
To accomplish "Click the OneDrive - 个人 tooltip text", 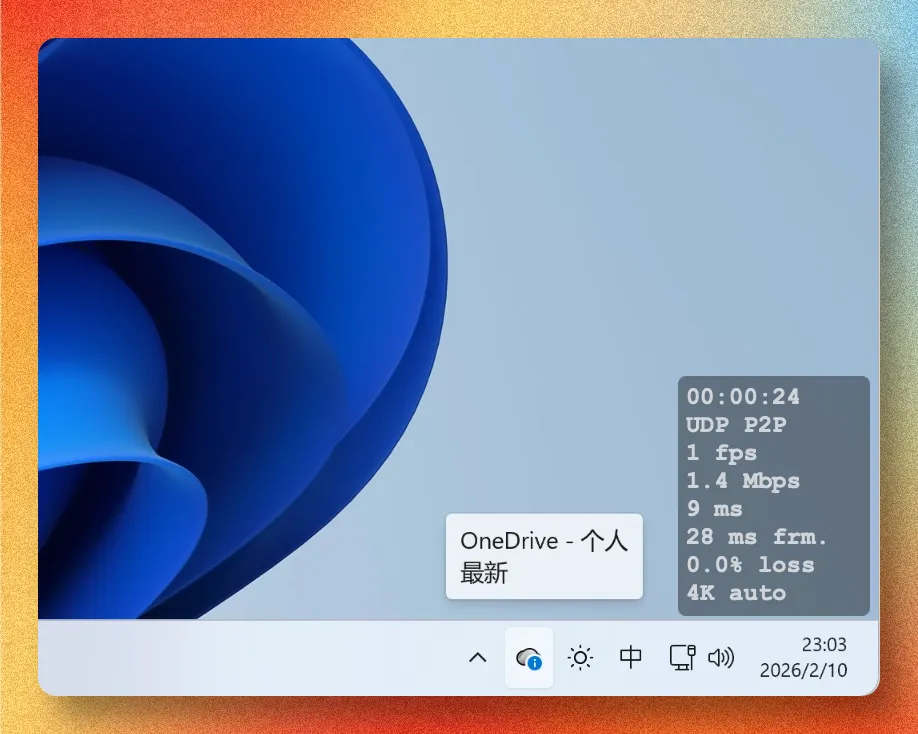I will (544, 541).
